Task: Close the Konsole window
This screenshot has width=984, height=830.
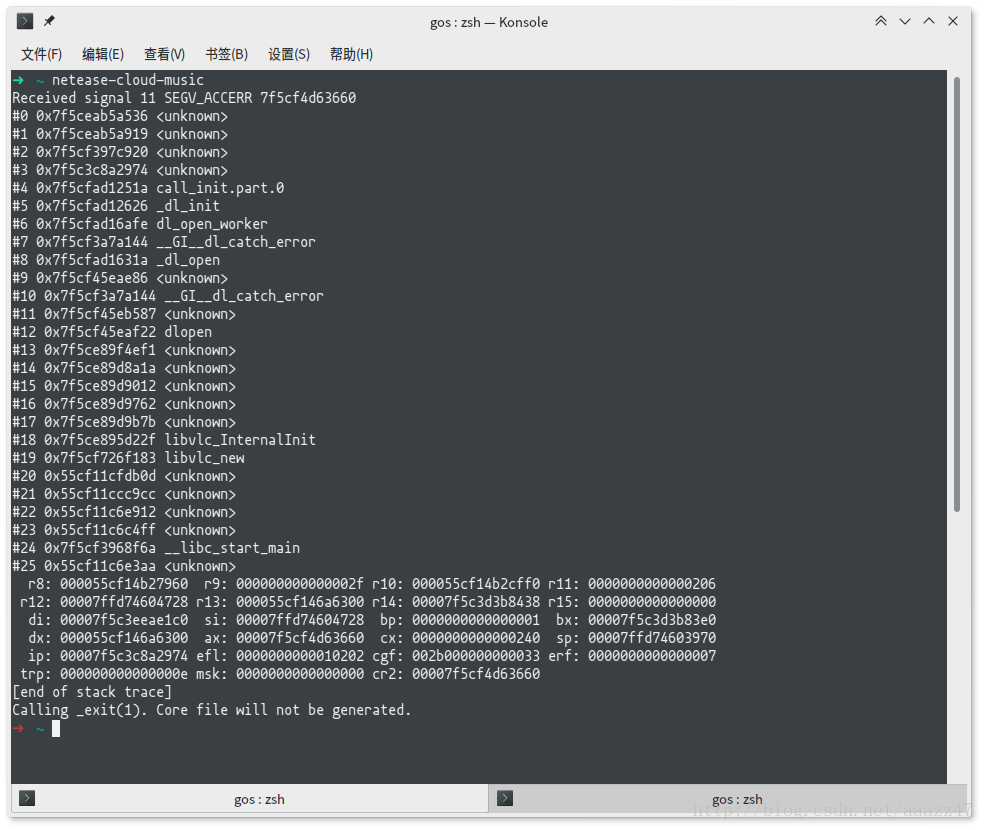Action: [x=953, y=21]
